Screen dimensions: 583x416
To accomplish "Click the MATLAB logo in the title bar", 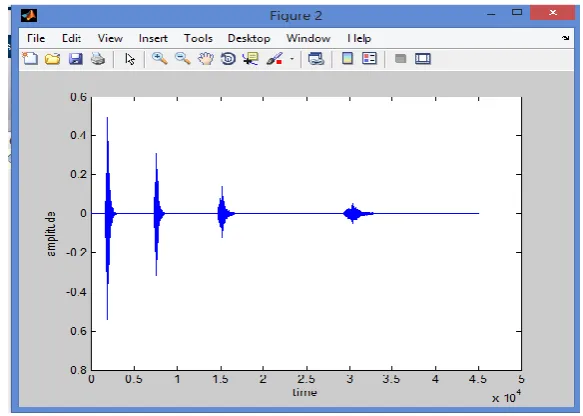I will tap(29, 16).
